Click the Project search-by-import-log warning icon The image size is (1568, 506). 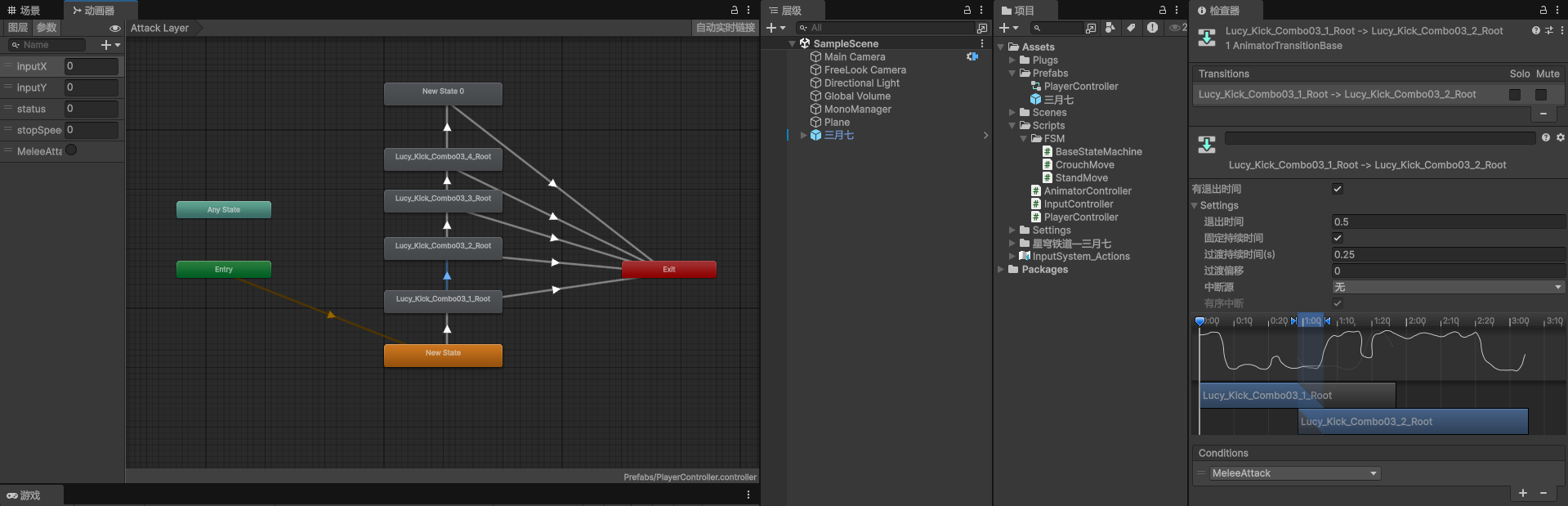(1152, 28)
